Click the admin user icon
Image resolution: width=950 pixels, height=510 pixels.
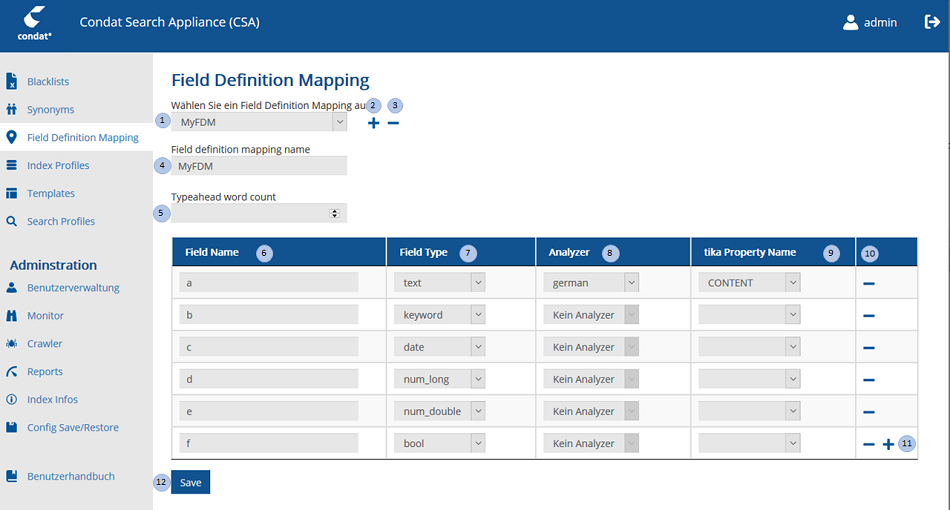pyautogui.click(x=850, y=22)
